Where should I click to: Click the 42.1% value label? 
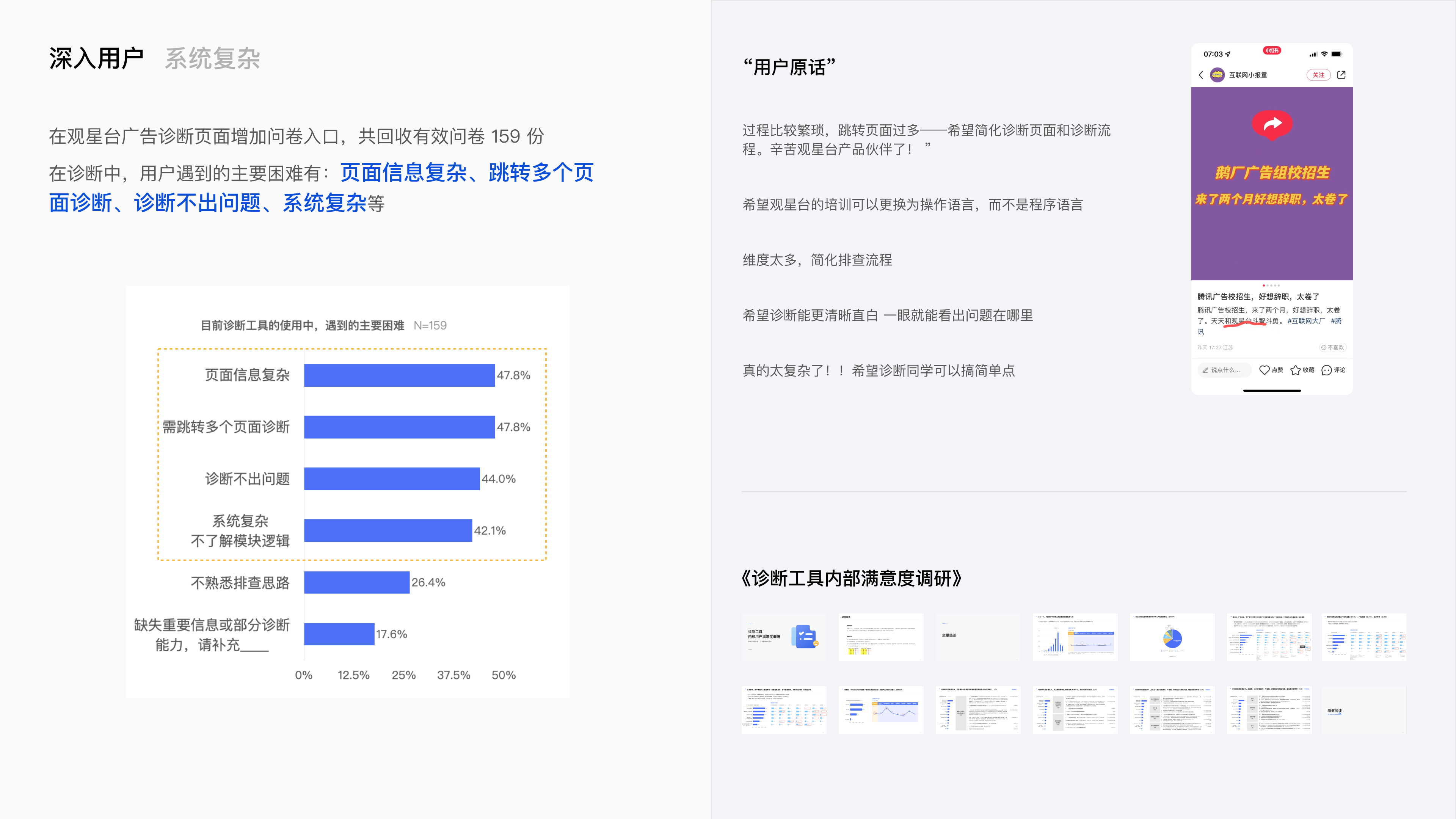coord(490,531)
